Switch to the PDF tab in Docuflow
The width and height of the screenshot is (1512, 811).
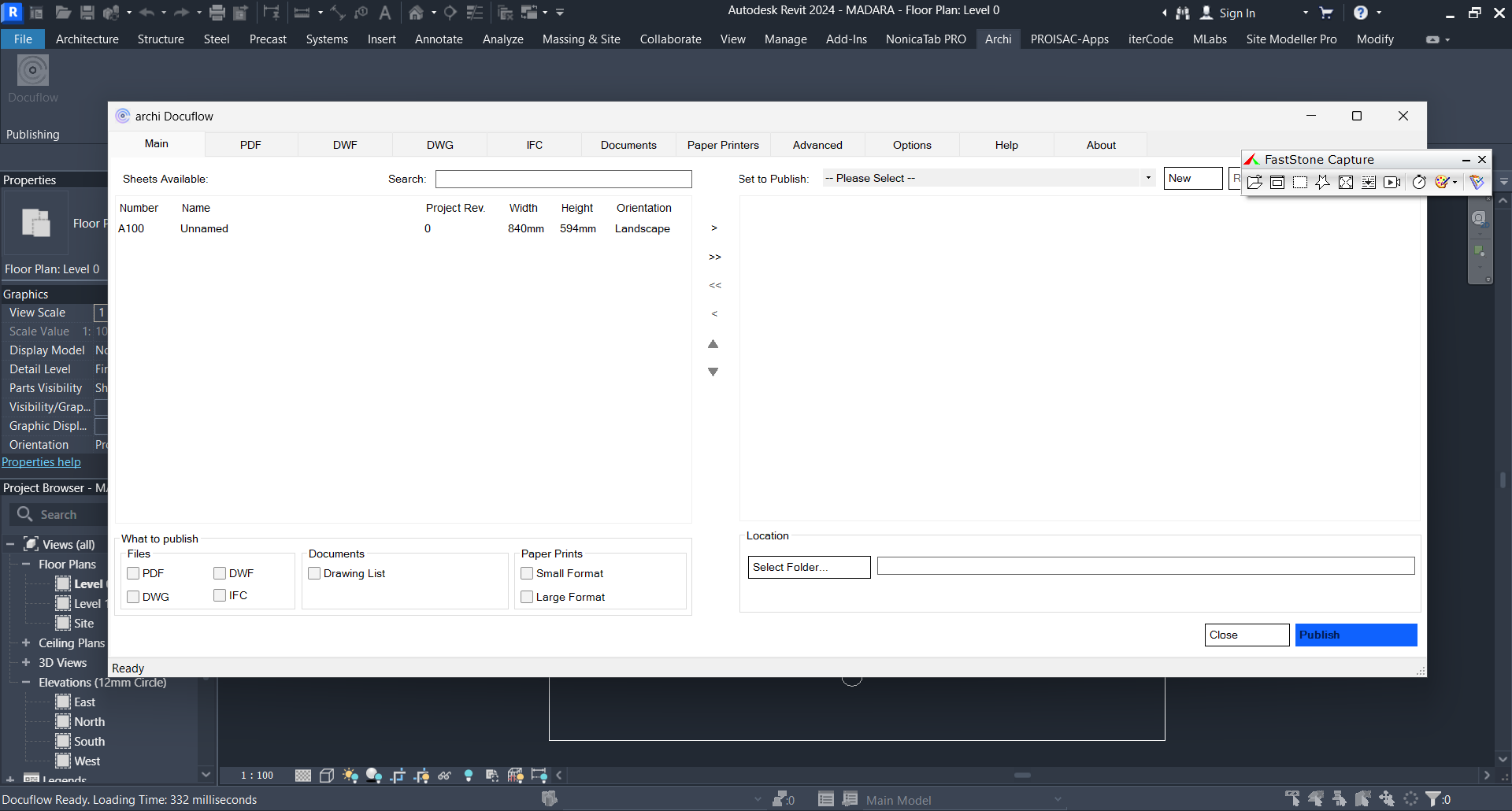pos(250,145)
